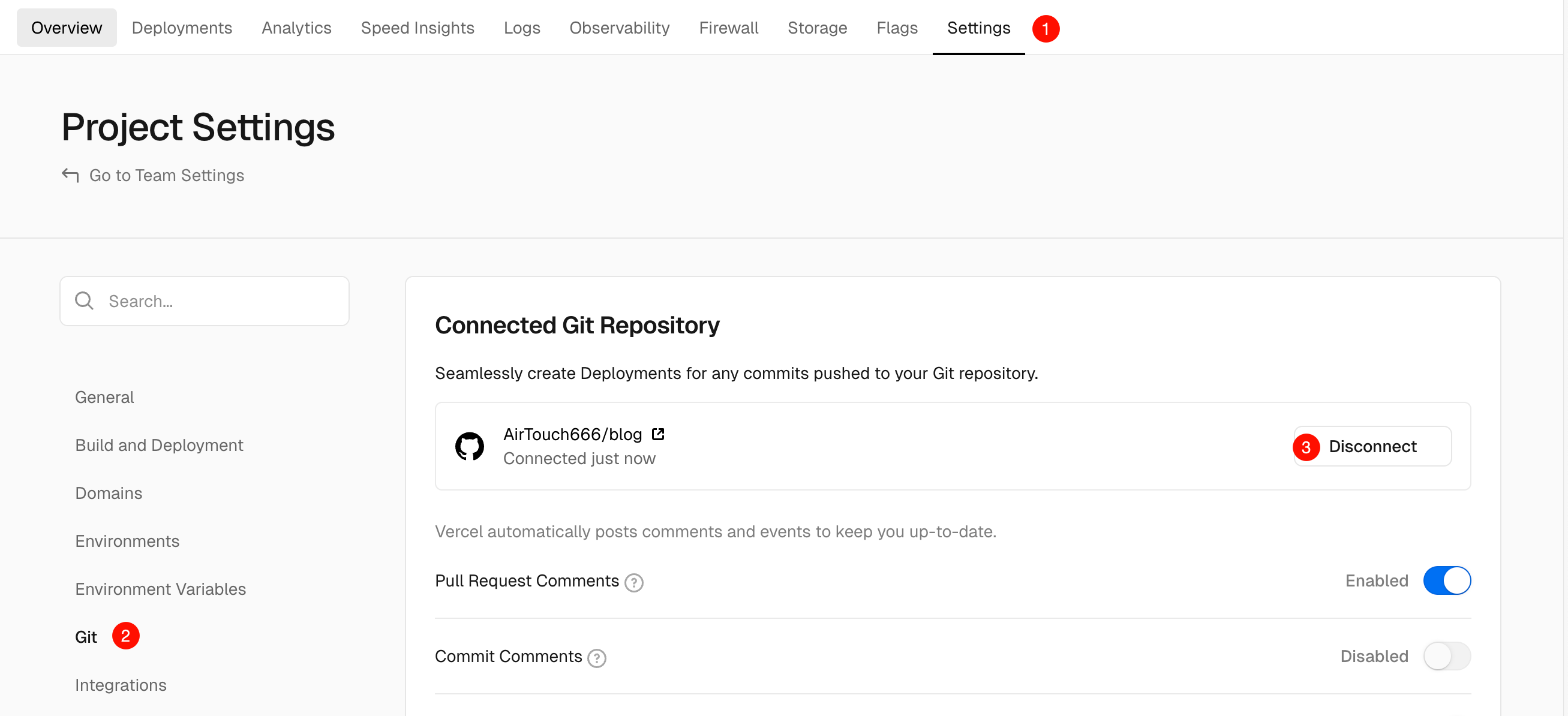Image resolution: width=1568 pixels, height=716 pixels.
Task: Open the Flags tab
Action: tap(897, 28)
